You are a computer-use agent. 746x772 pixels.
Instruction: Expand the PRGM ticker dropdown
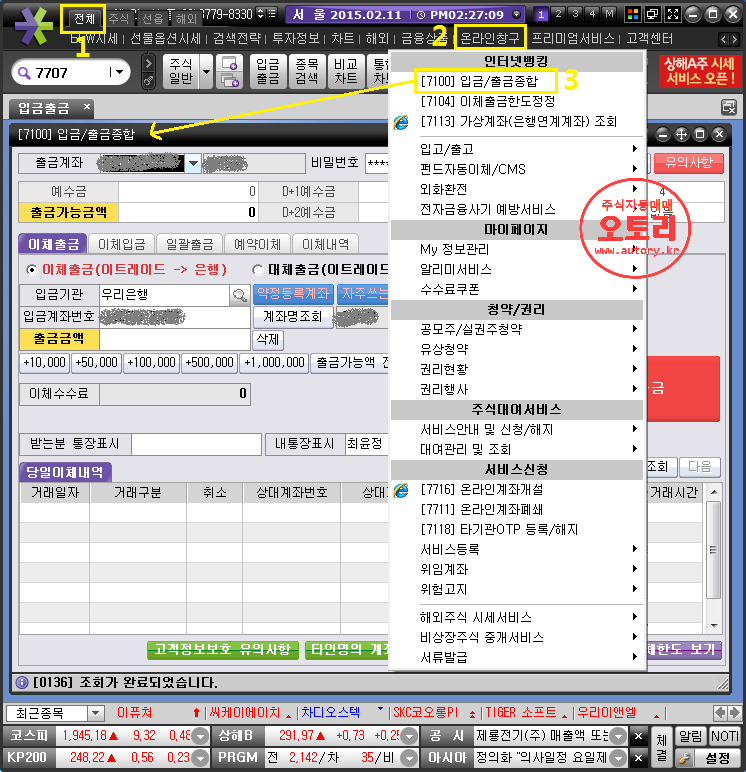pos(409,758)
